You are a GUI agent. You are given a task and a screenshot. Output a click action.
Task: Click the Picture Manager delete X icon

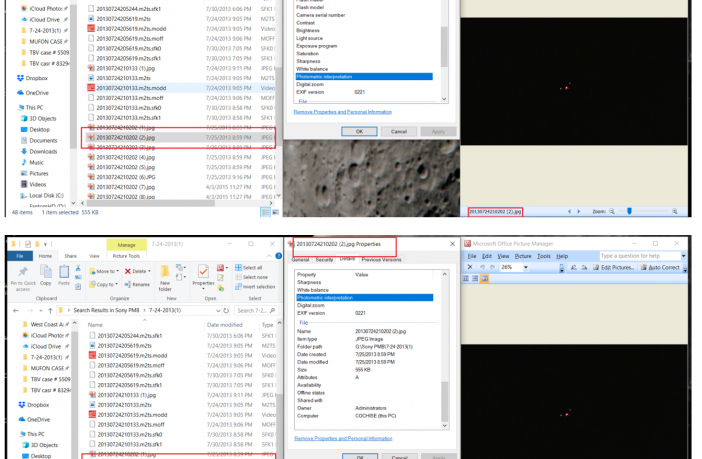[470, 267]
